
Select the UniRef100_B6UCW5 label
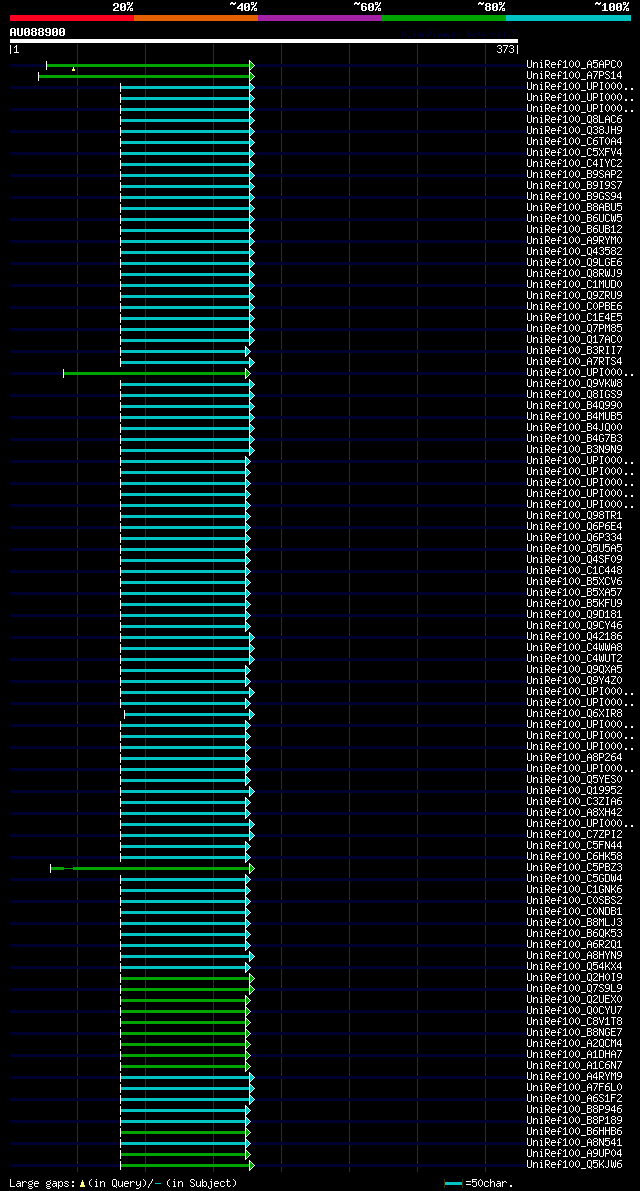(574, 219)
